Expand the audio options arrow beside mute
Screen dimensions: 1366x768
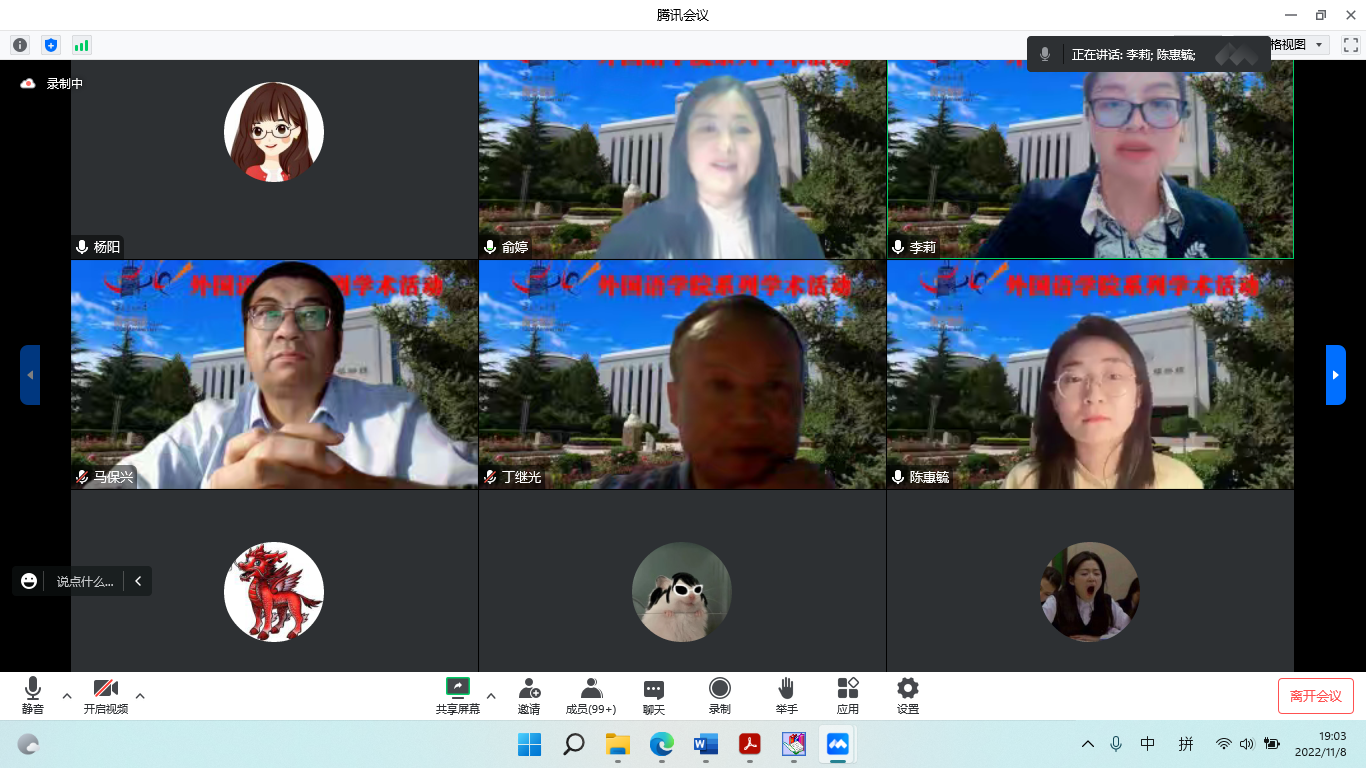pyautogui.click(x=67, y=696)
